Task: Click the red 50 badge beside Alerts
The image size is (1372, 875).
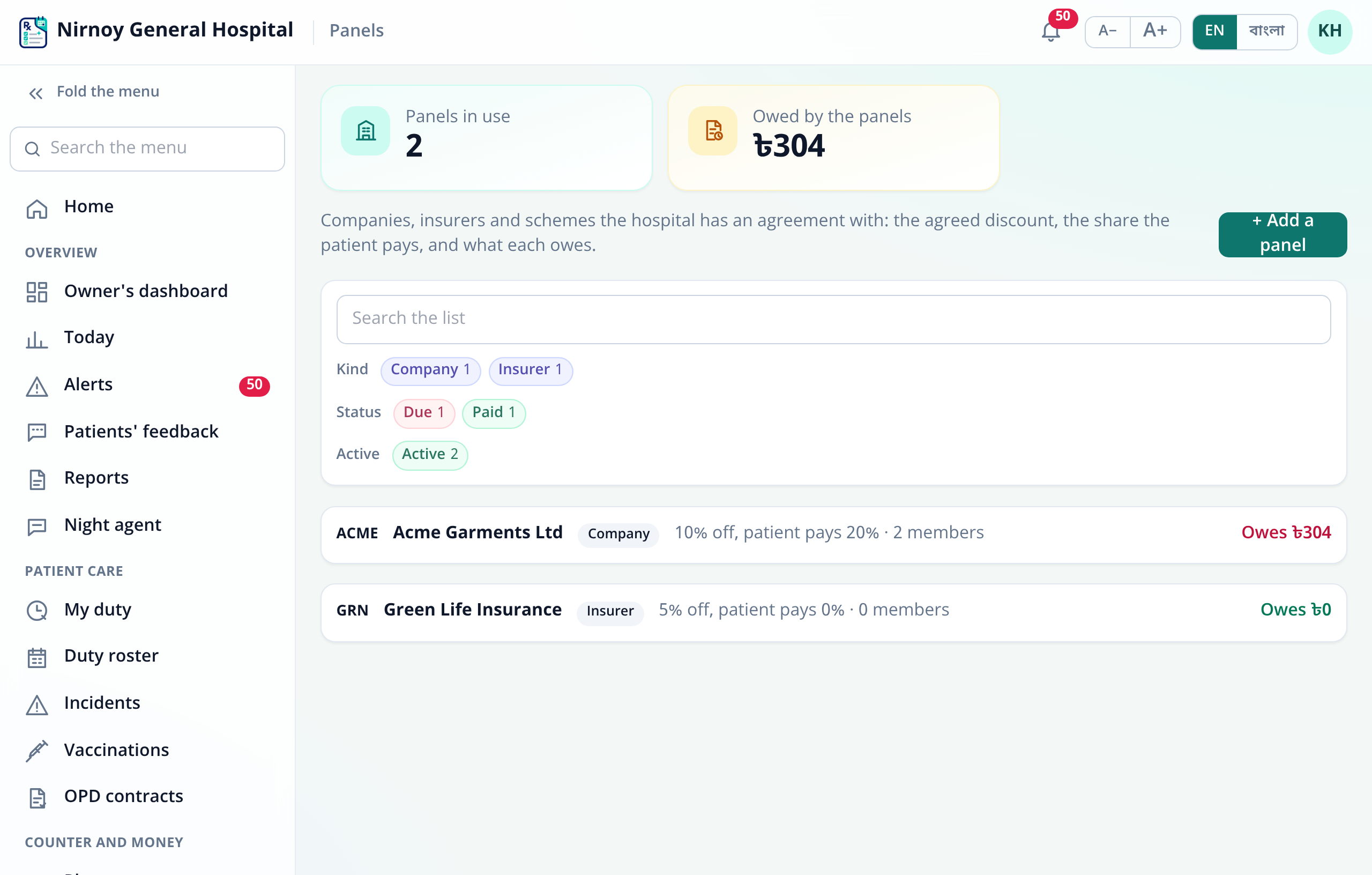Action: point(254,385)
